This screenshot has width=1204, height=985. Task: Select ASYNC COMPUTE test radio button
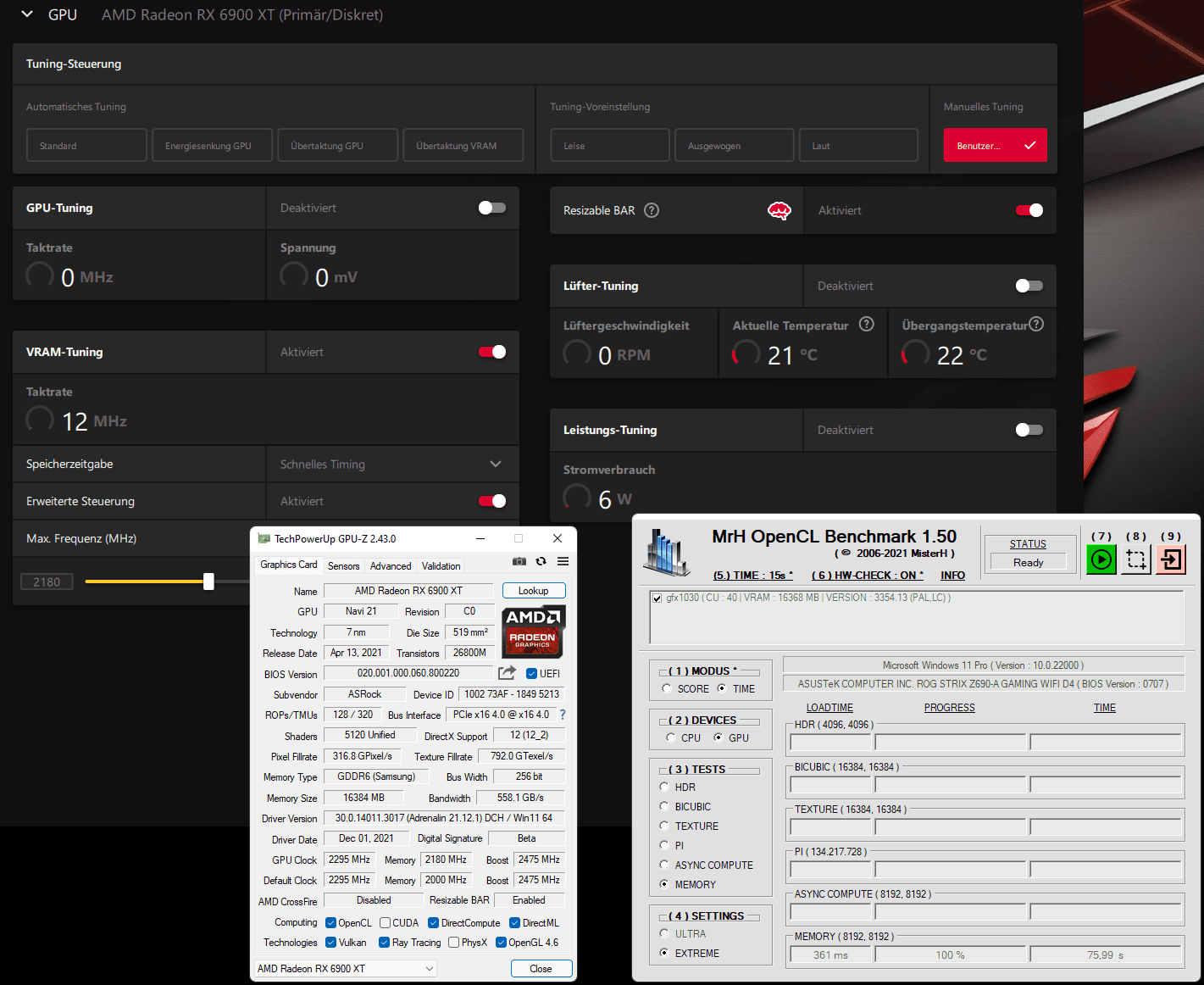(x=664, y=865)
